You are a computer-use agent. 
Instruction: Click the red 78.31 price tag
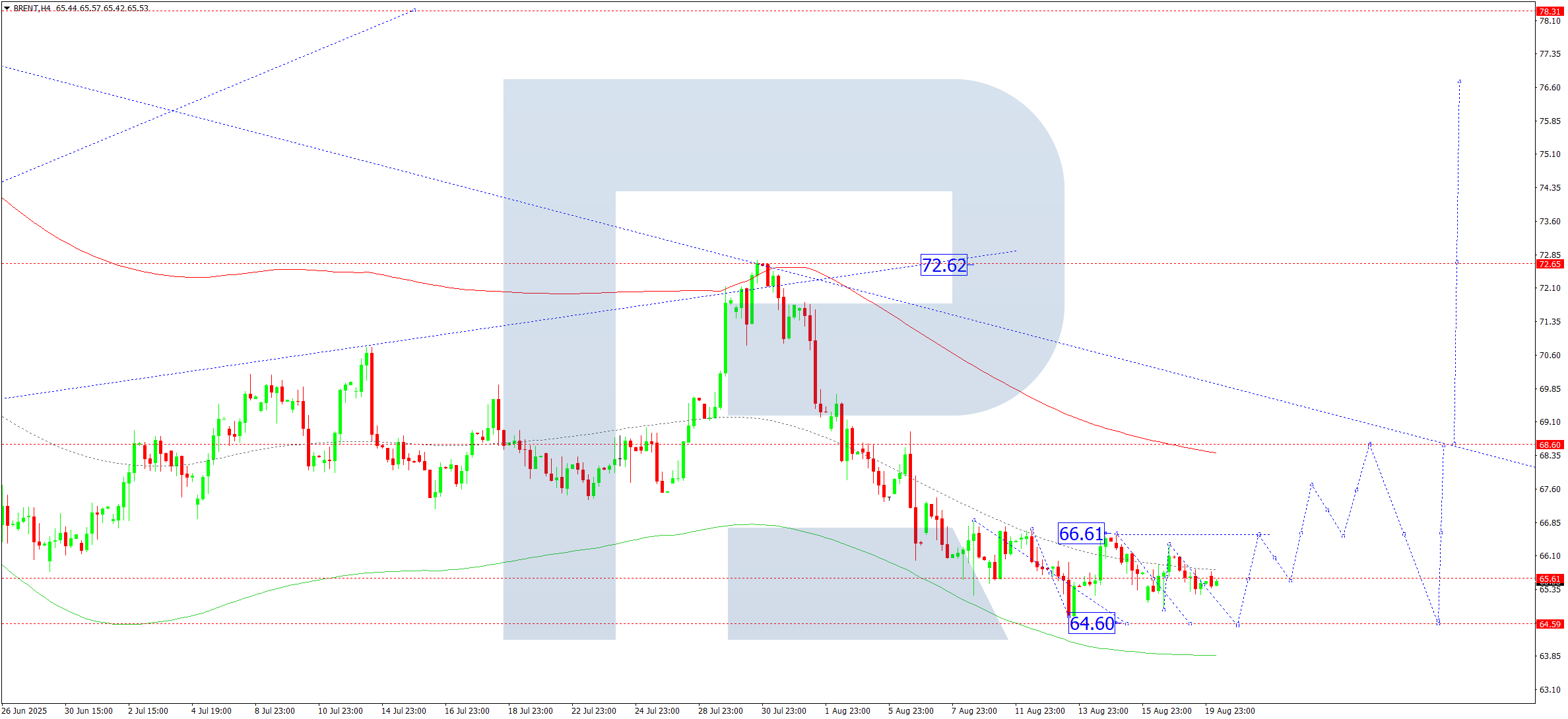(1550, 11)
